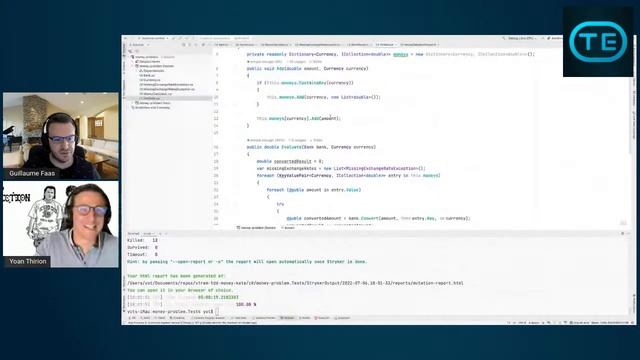640x360 pixels.
Task: Click the Yoan Thirion video thumbnail
Action: 61,224
